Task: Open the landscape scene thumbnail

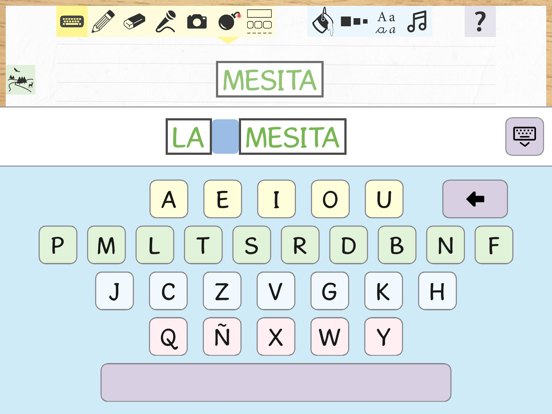Action: [x=21, y=80]
